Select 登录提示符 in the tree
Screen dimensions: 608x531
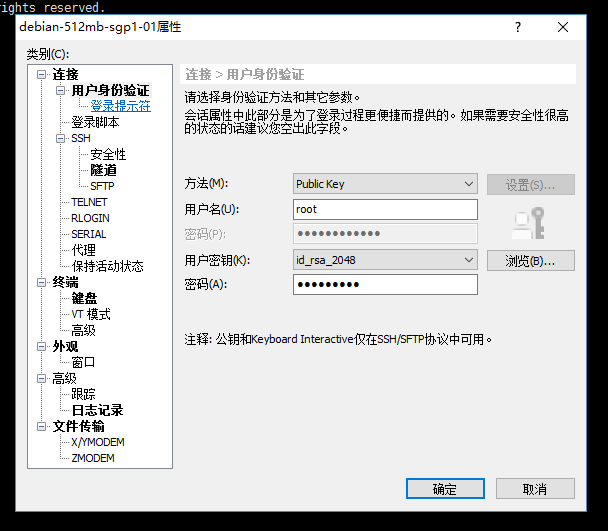120,106
